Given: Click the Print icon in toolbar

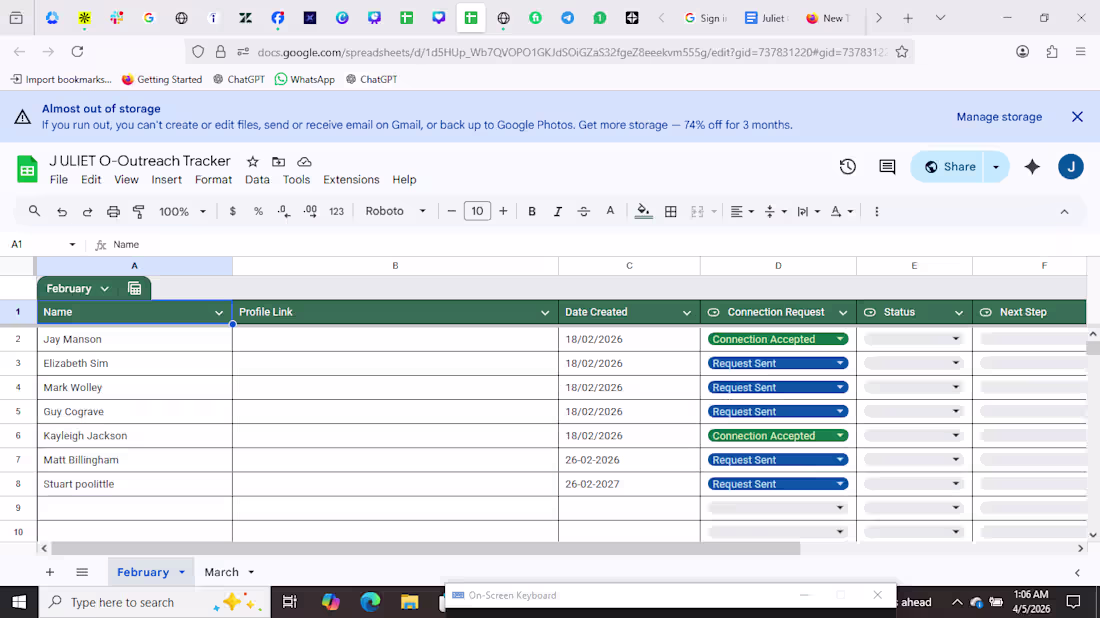Looking at the screenshot, I should pos(113,212).
